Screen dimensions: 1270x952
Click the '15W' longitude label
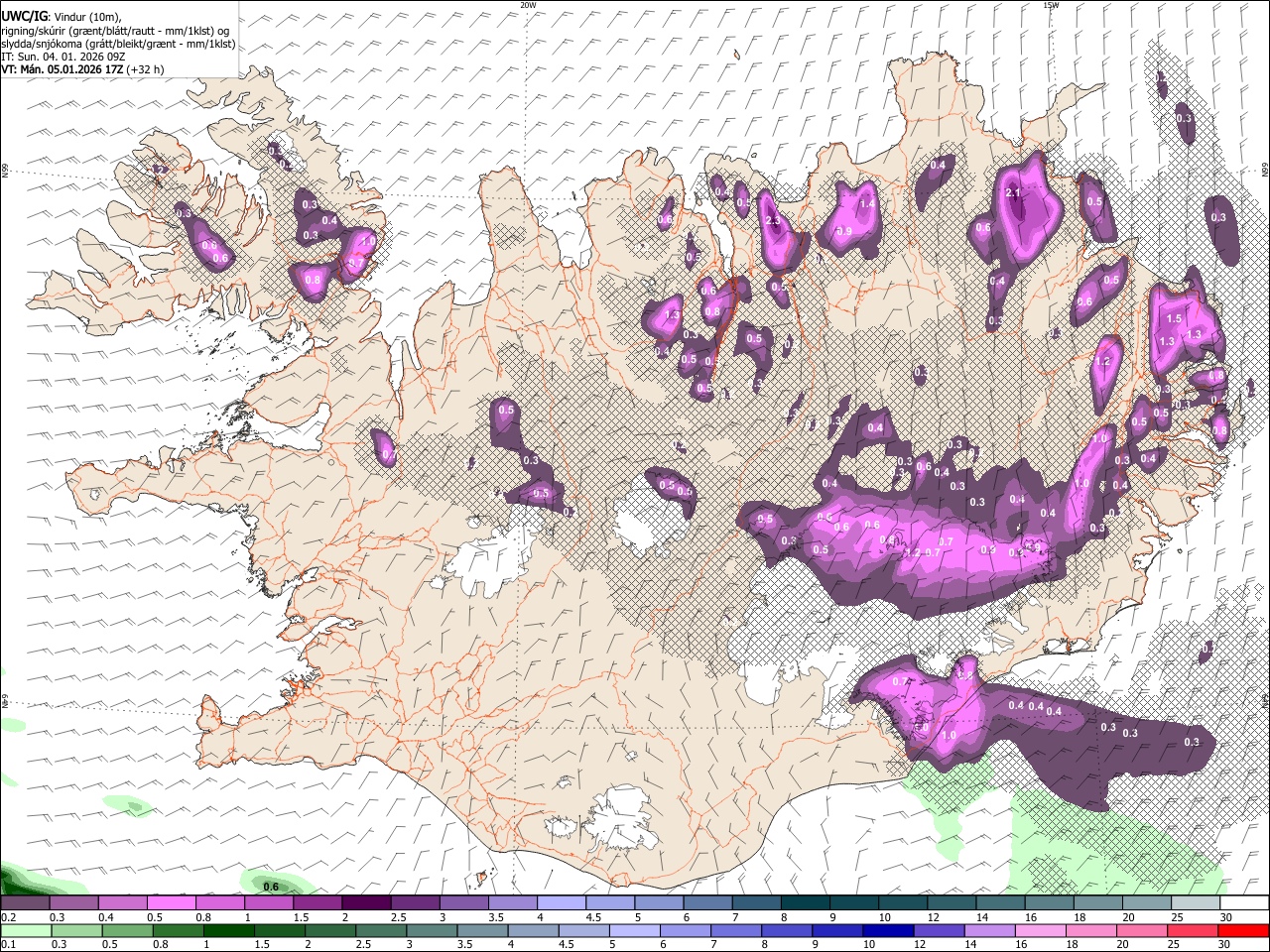[x=1050, y=5]
